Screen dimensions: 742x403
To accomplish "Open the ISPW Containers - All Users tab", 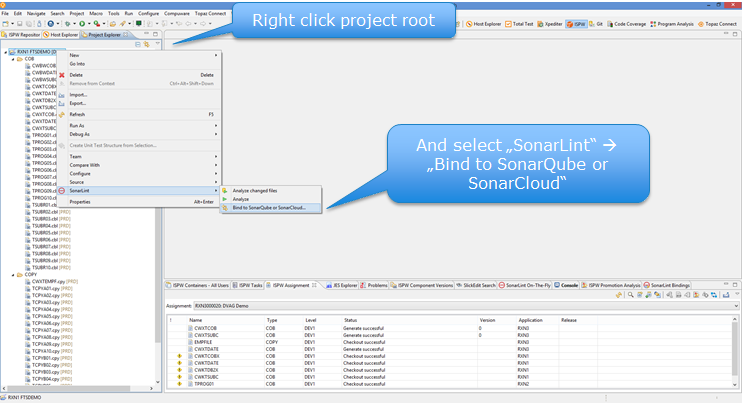I will tap(197, 285).
